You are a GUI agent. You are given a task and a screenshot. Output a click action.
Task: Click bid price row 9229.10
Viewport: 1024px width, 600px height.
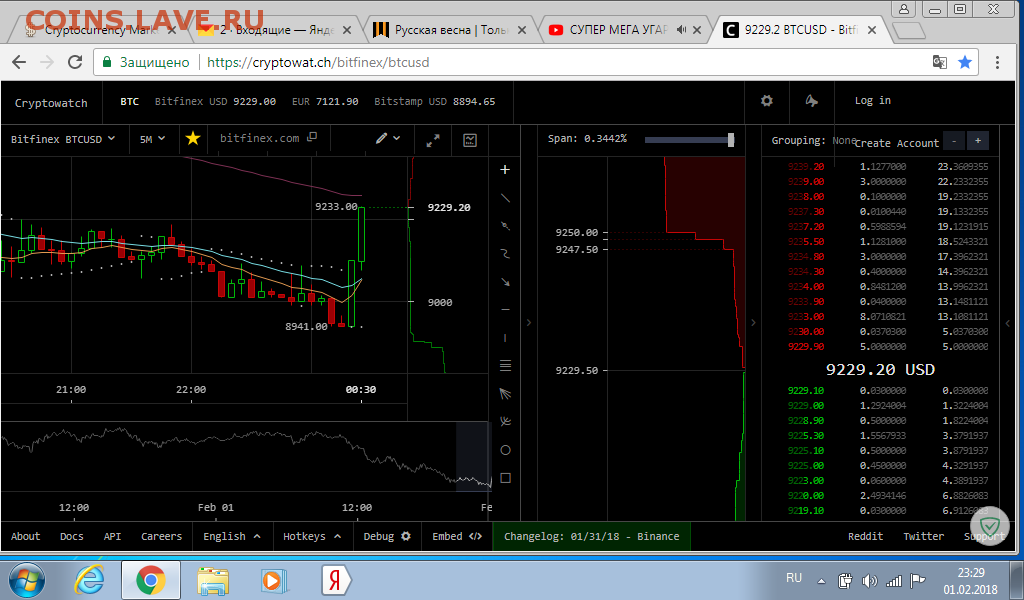point(888,390)
